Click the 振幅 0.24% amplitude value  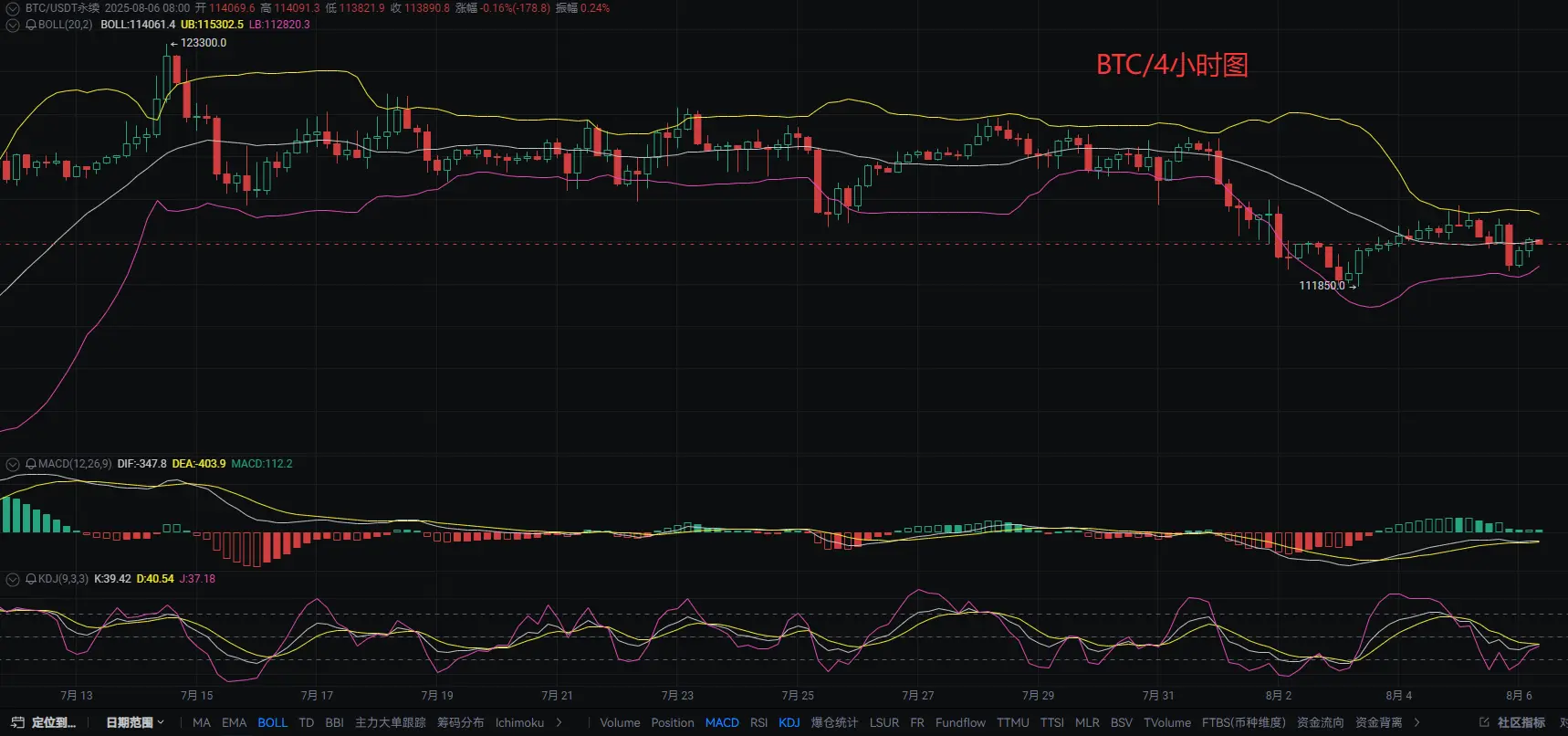tap(583, 8)
